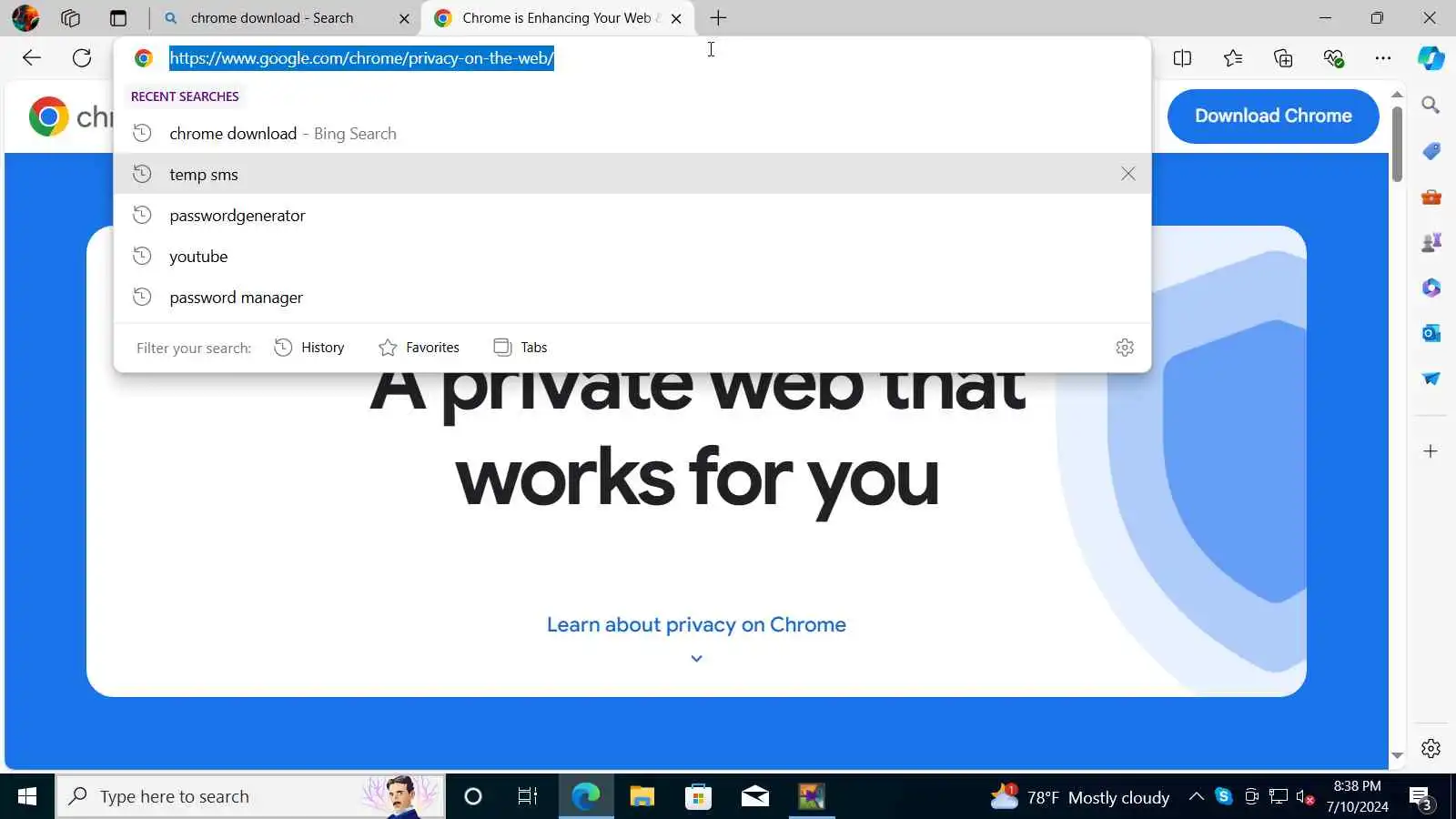Open Cortana circle icon on the taskbar
Image resolution: width=1456 pixels, height=819 pixels.
472,797
